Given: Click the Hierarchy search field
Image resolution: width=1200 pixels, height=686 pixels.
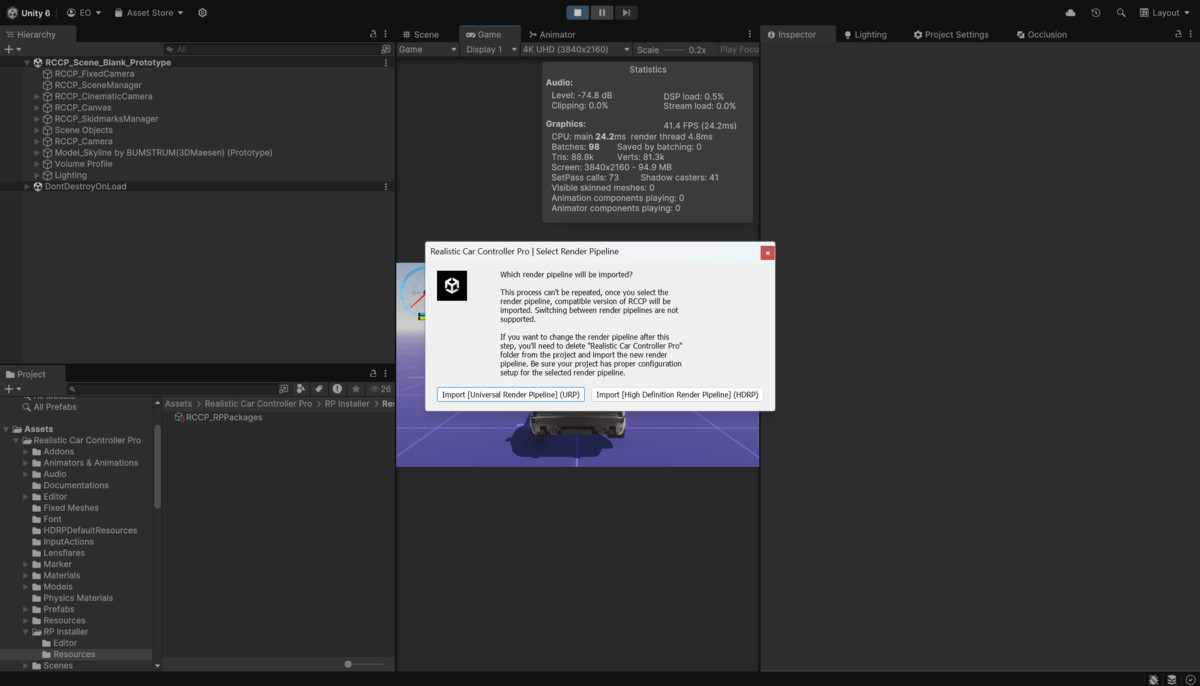Looking at the screenshot, I should (x=271, y=49).
